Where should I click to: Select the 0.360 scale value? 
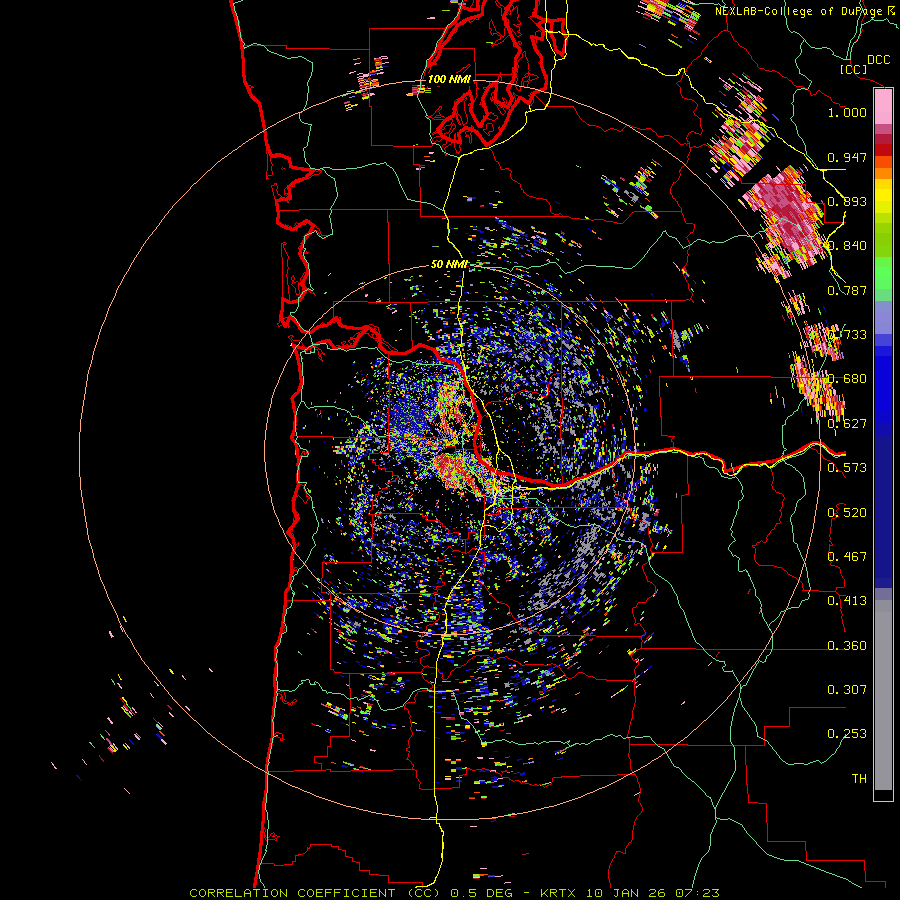tap(847, 646)
